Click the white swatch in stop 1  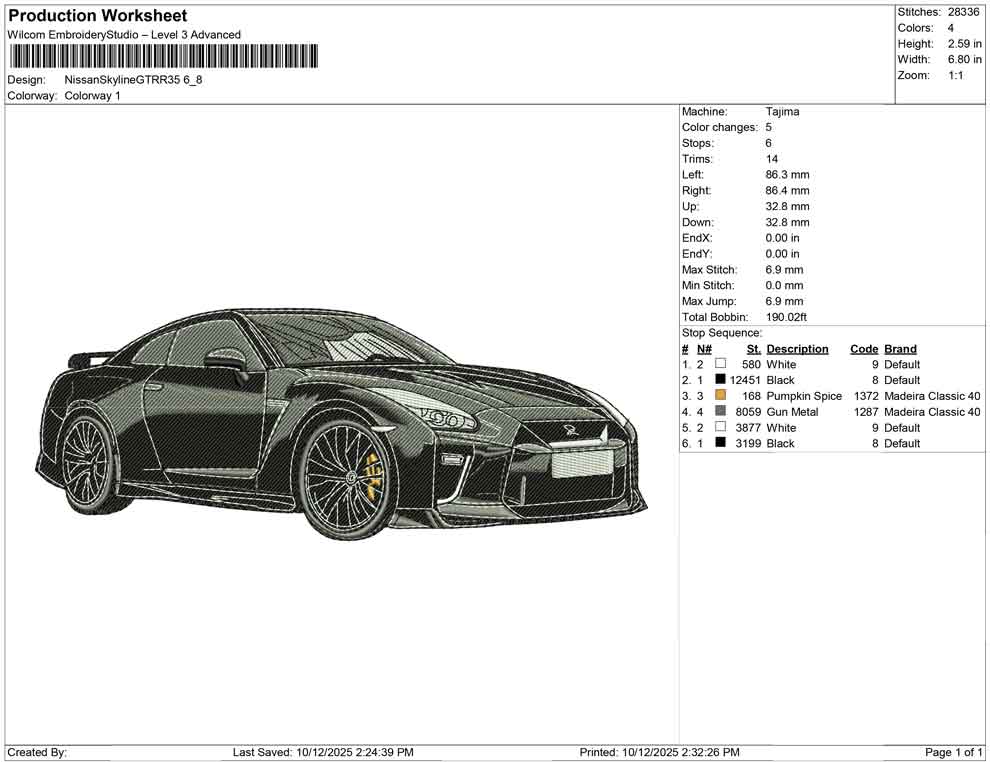pos(720,364)
